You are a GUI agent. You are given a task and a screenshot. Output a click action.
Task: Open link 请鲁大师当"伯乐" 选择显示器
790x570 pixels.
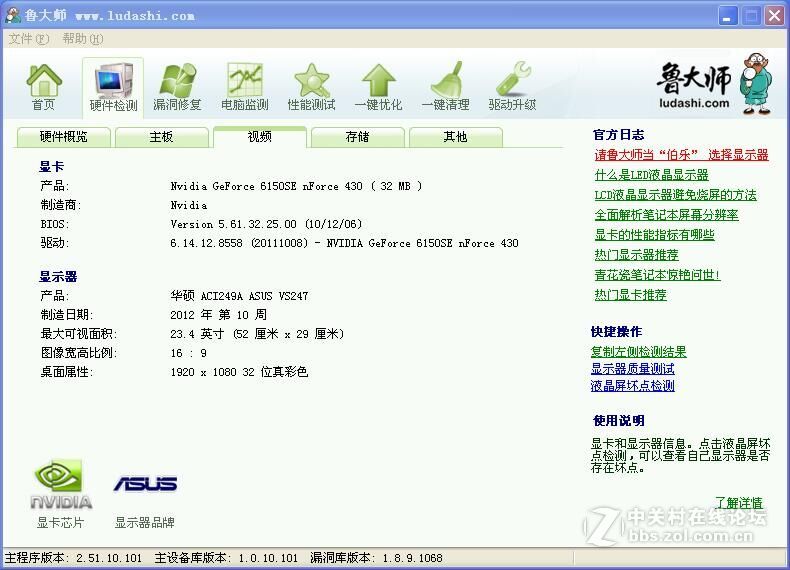681,155
